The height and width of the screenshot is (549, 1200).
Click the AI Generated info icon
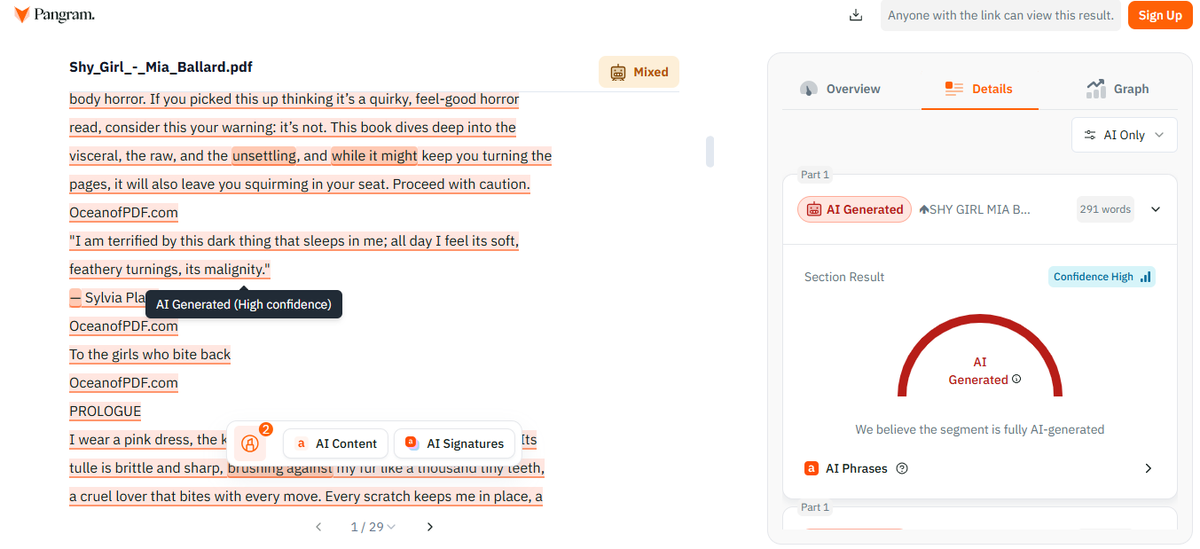coord(1017,380)
